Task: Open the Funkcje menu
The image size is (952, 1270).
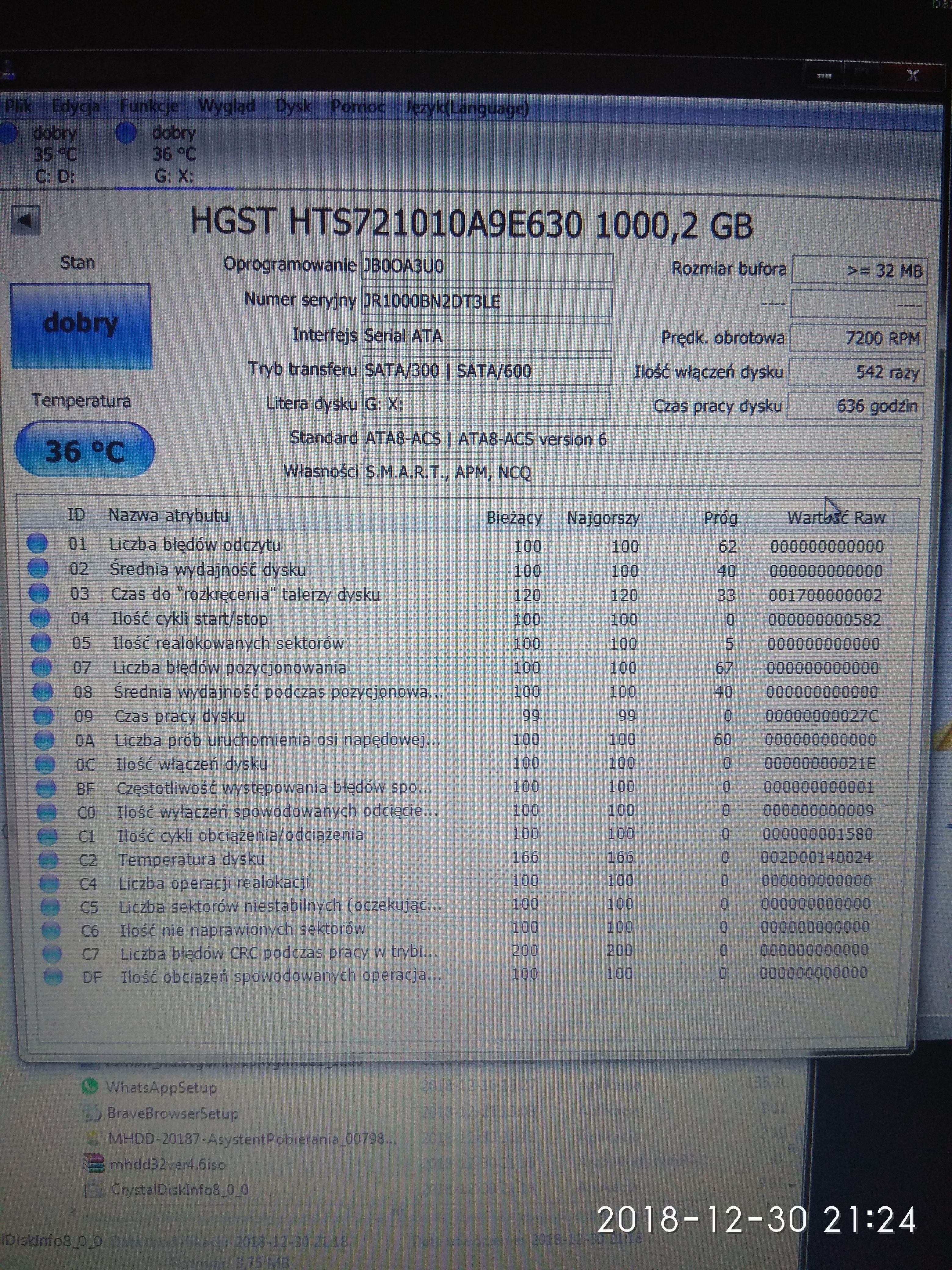Action: pos(149,106)
